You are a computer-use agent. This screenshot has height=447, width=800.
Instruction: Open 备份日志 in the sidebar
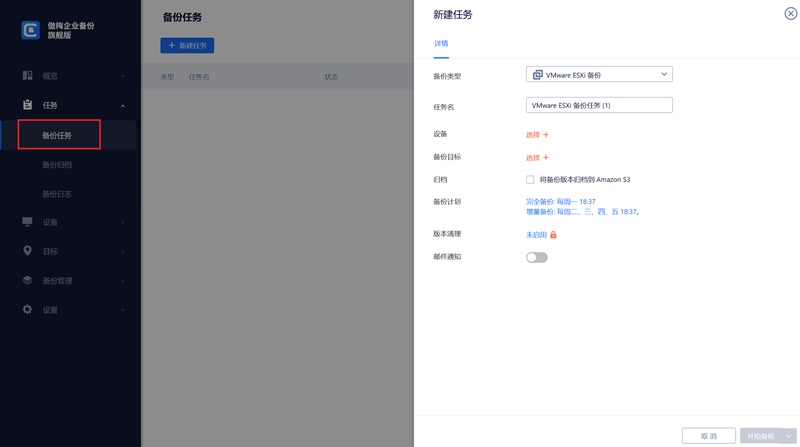coord(57,194)
